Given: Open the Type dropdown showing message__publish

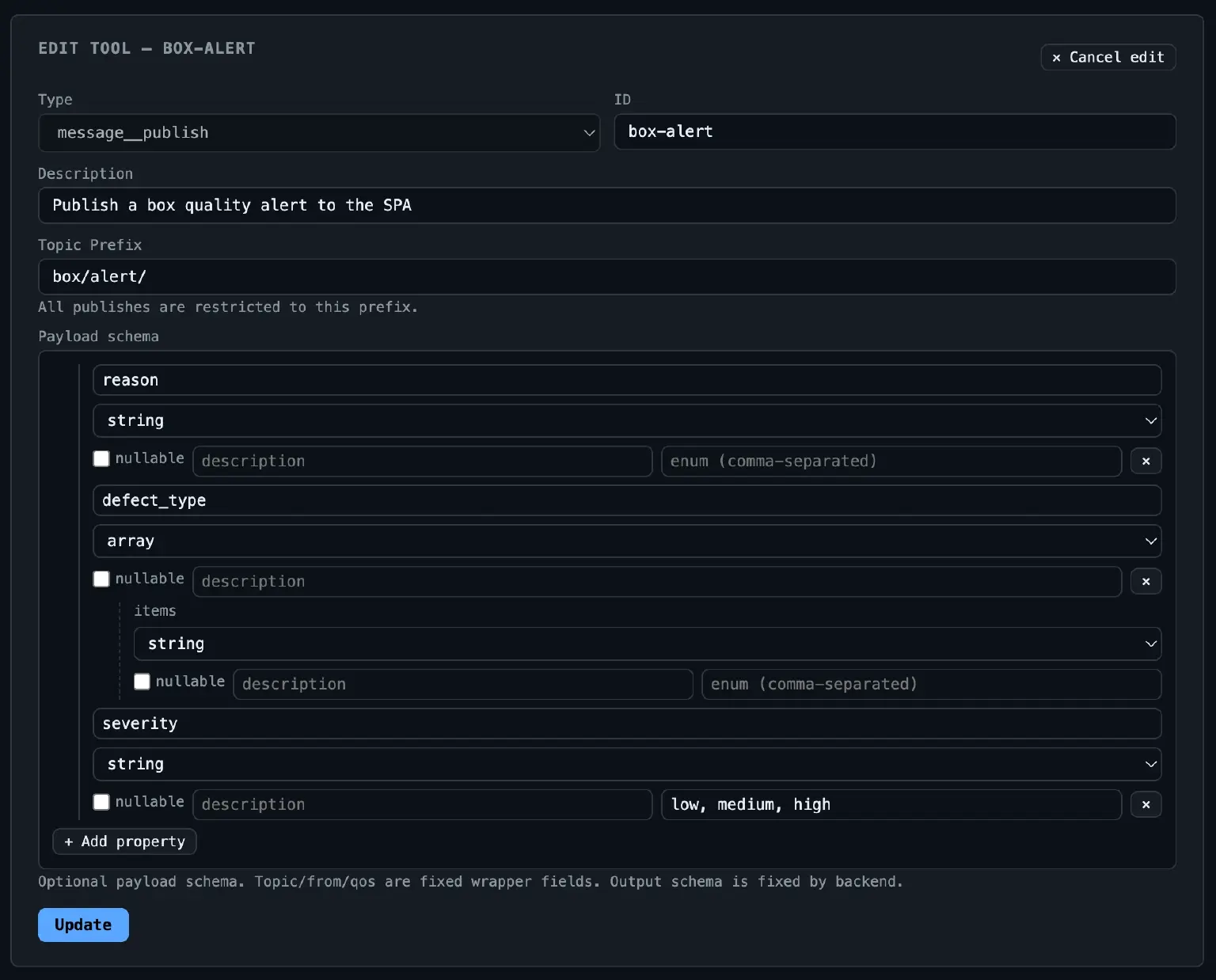Looking at the screenshot, I should tap(319, 133).
